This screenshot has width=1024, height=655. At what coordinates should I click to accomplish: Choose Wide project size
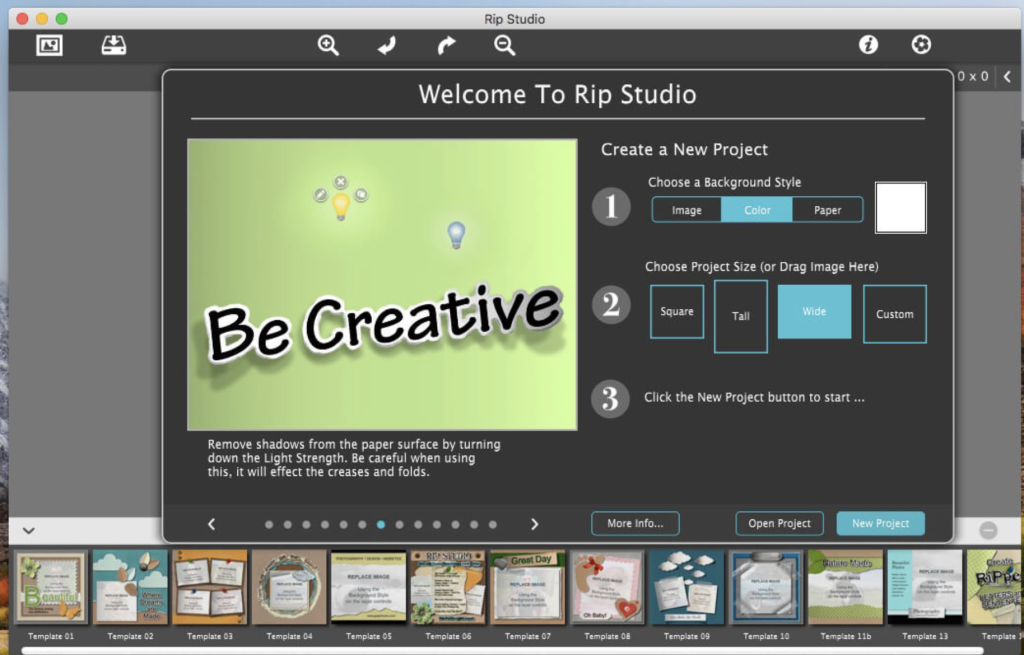coord(814,312)
